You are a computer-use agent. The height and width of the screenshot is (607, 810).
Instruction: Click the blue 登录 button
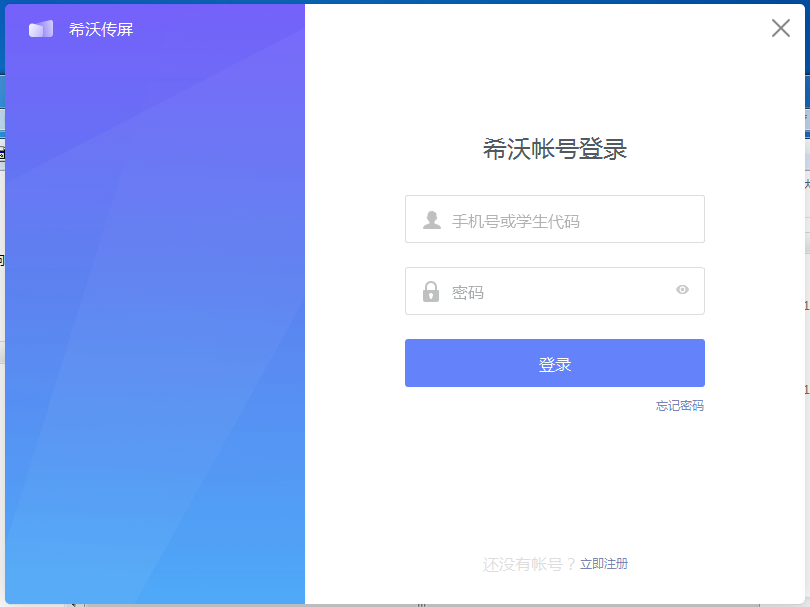click(x=555, y=363)
